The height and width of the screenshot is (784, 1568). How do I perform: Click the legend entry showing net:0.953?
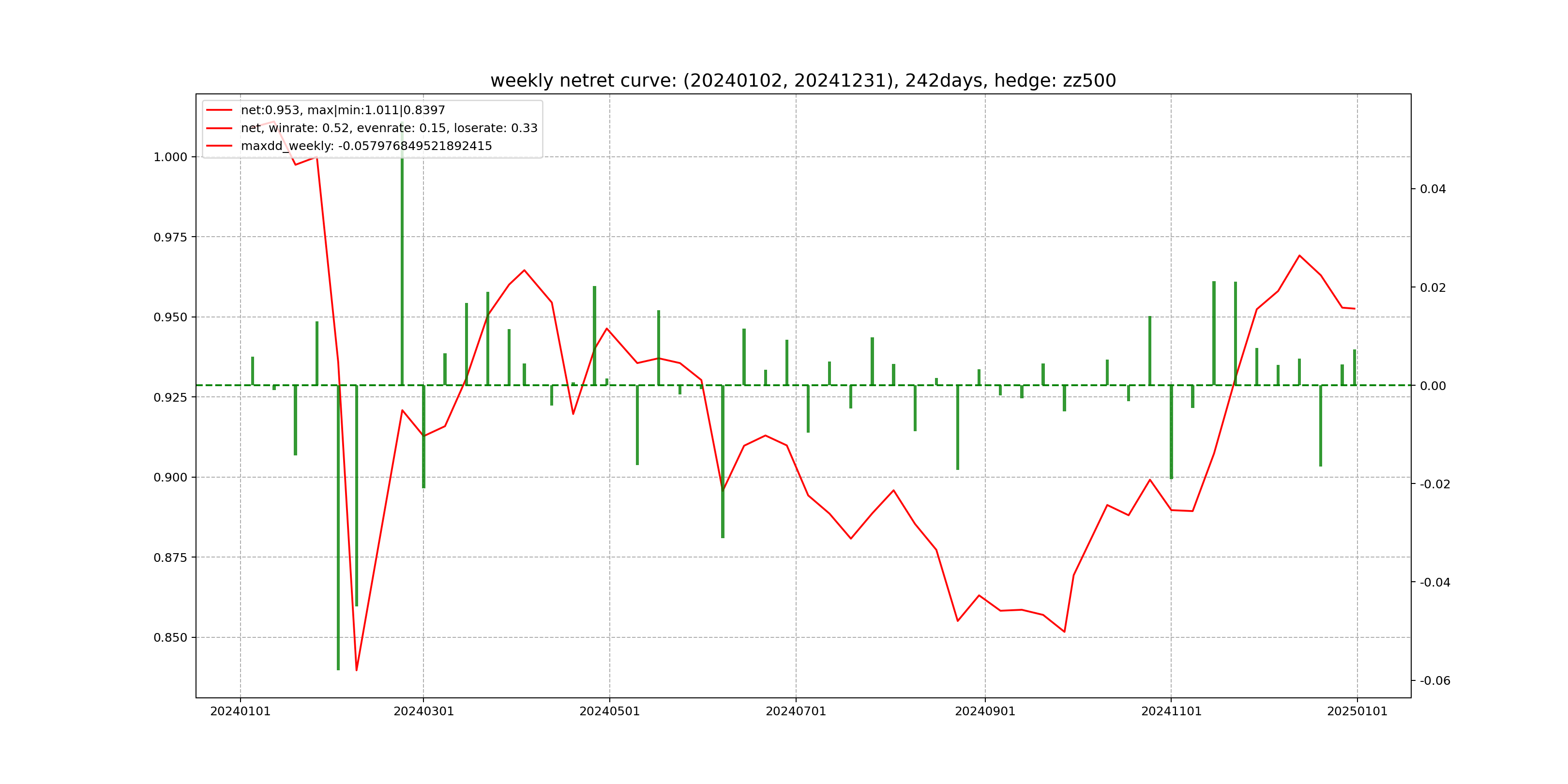(343, 110)
